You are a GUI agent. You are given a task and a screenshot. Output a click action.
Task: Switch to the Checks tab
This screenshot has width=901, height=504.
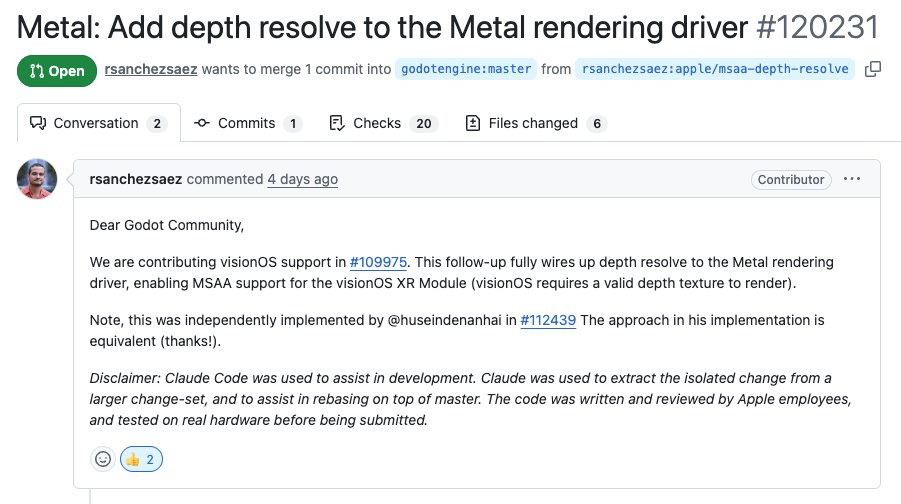383,123
